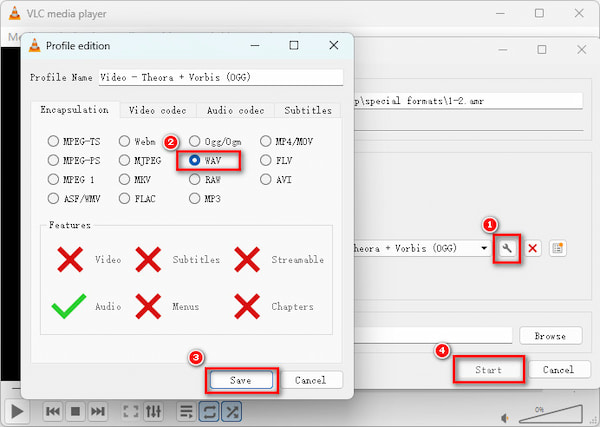Close the Profile edition dialog

click(334, 45)
